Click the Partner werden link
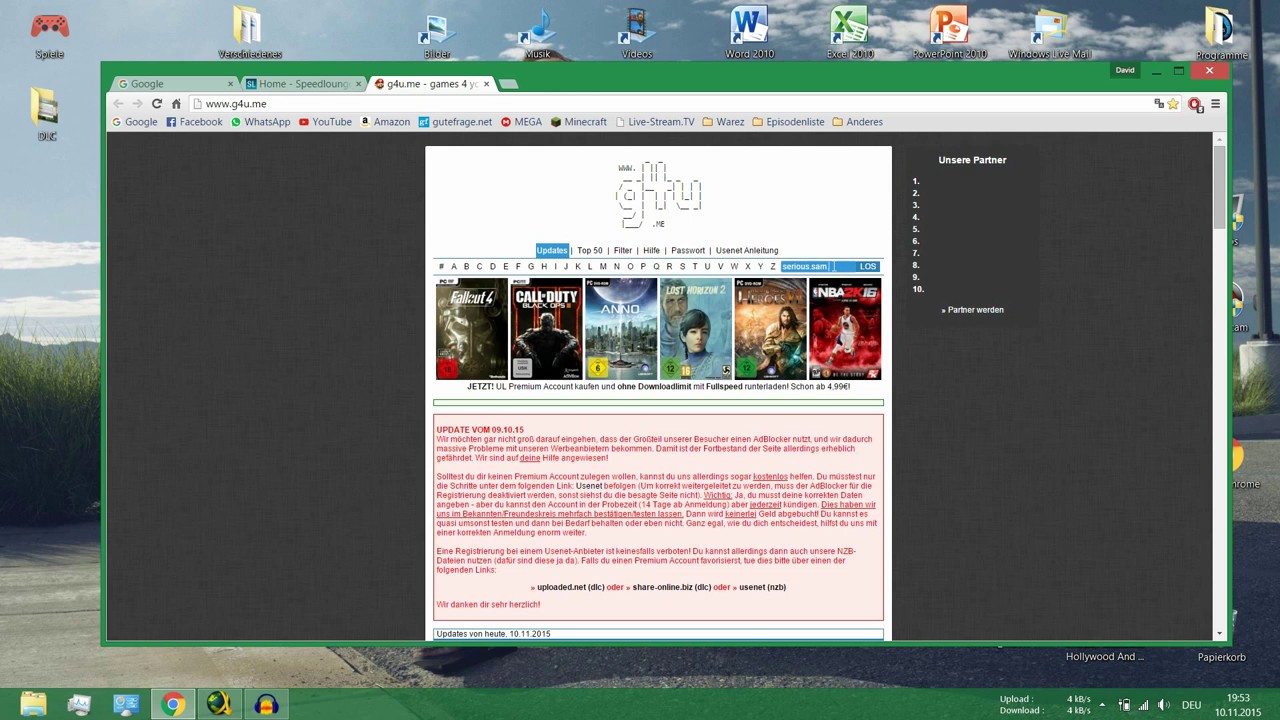 973,310
